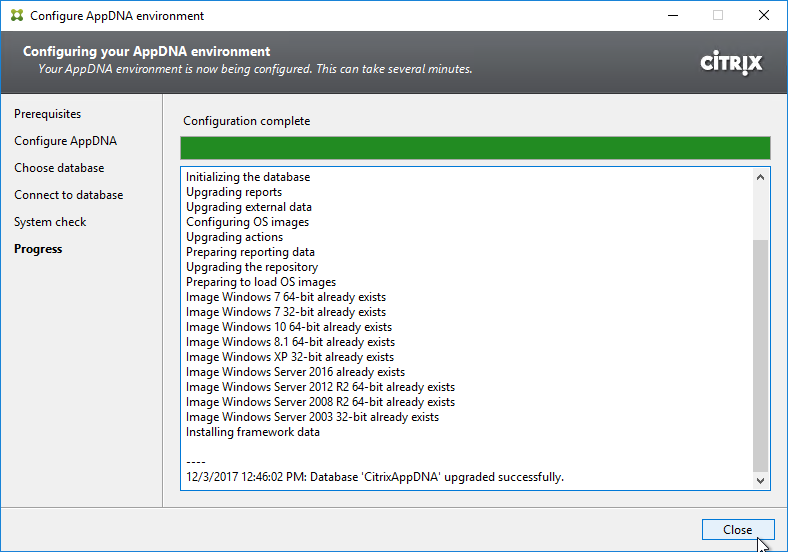Select the Prerequisites step
Screen dimensions: 788x552
(x=47, y=114)
